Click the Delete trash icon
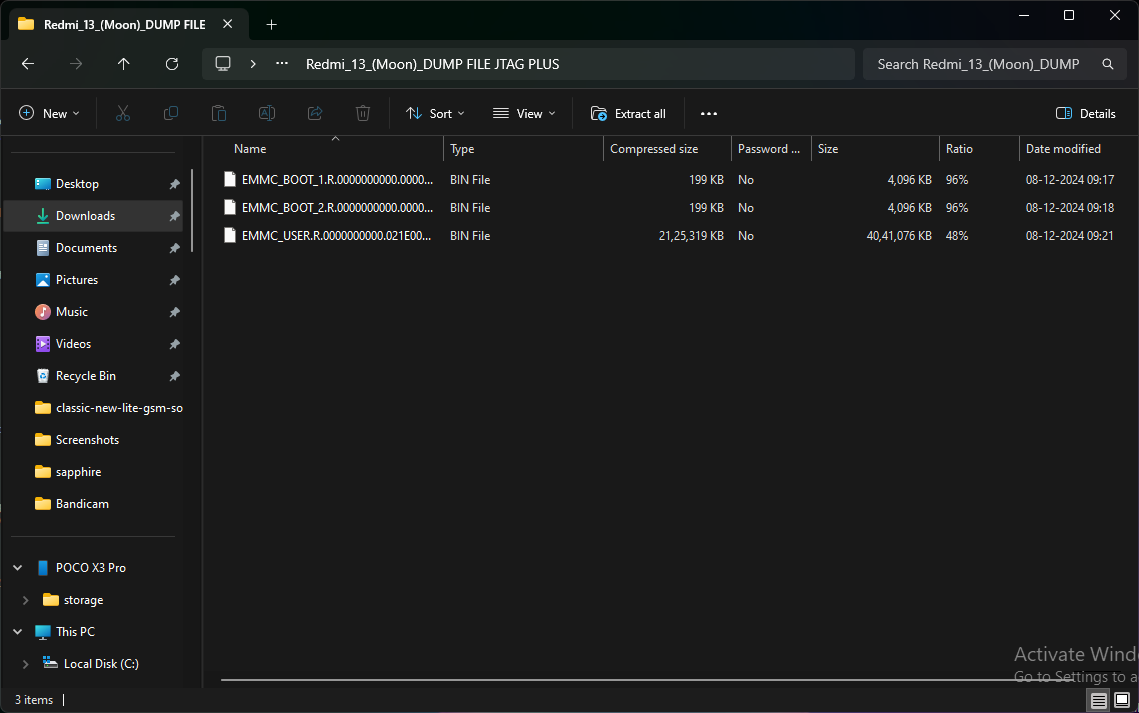The width and height of the screenshot is (1139, 713). pos(363,114)
